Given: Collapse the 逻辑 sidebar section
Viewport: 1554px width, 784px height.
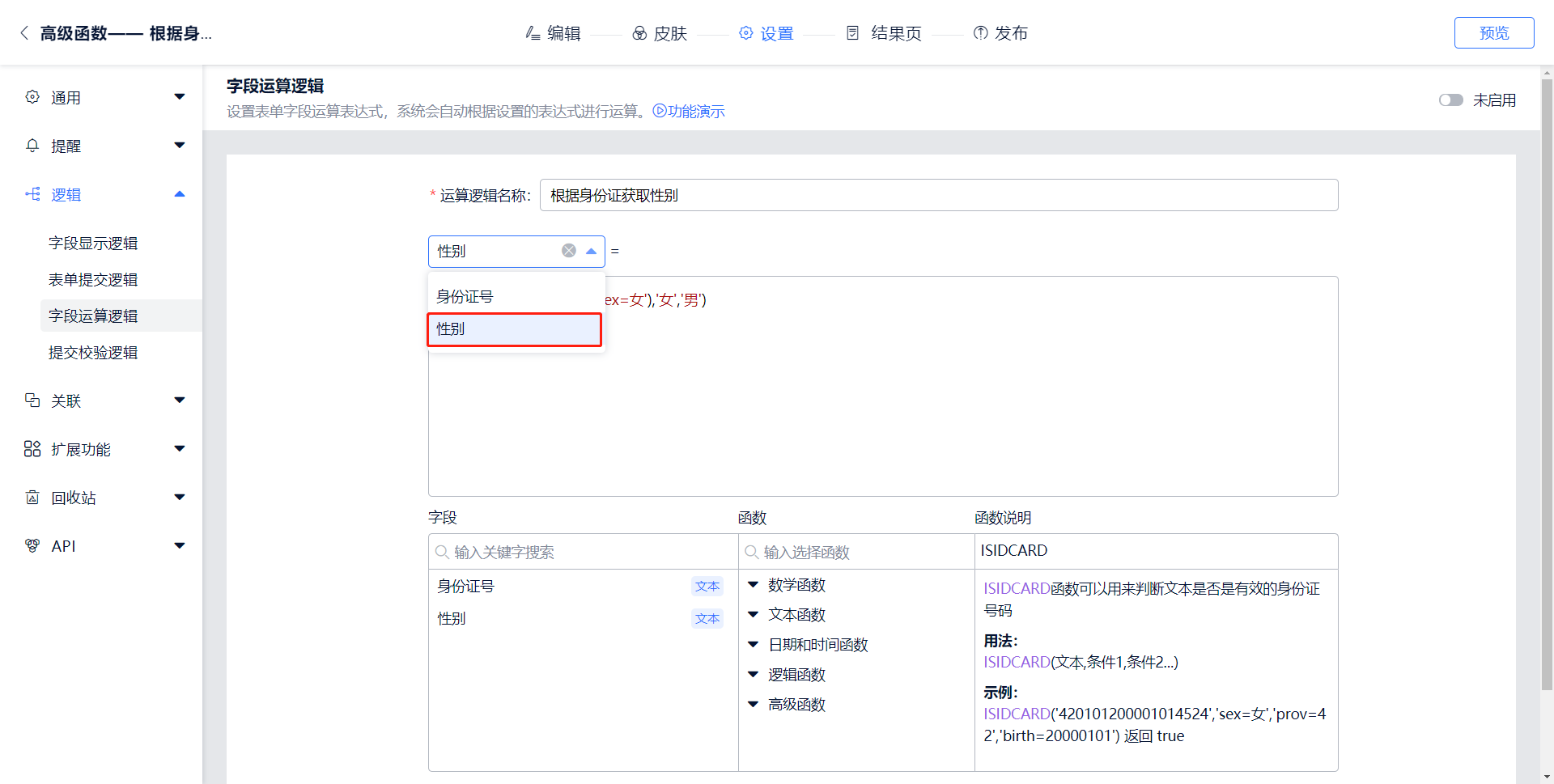Looking at the screenshot, I should pos(180,194).
